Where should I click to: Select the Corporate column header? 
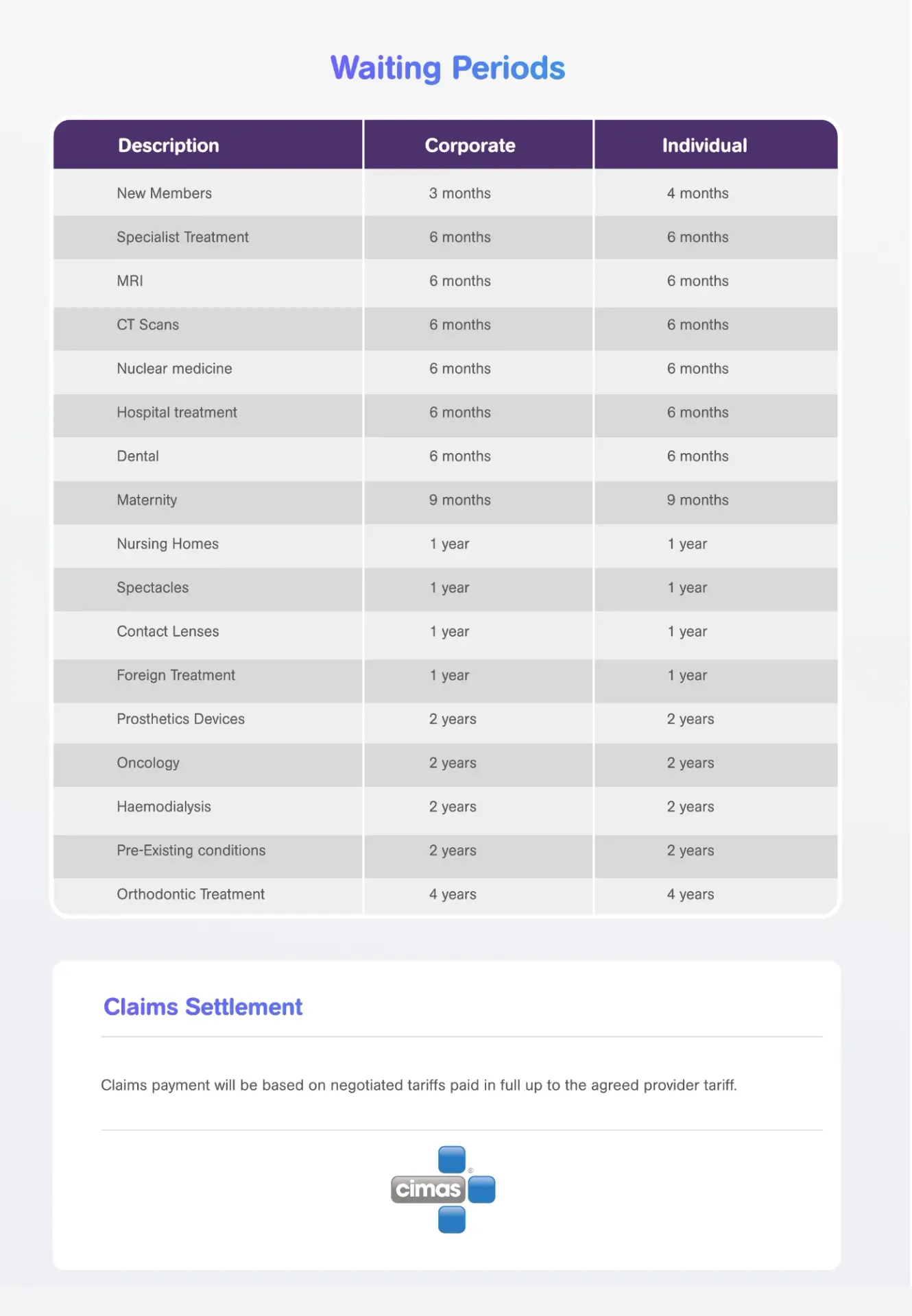470,145
